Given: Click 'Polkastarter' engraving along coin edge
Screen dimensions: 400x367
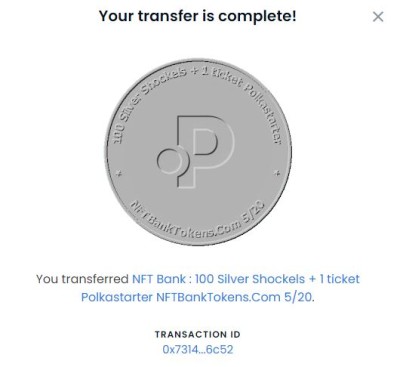Looking at the screenshot, I should pyautogui.click(x=264, y=112).
